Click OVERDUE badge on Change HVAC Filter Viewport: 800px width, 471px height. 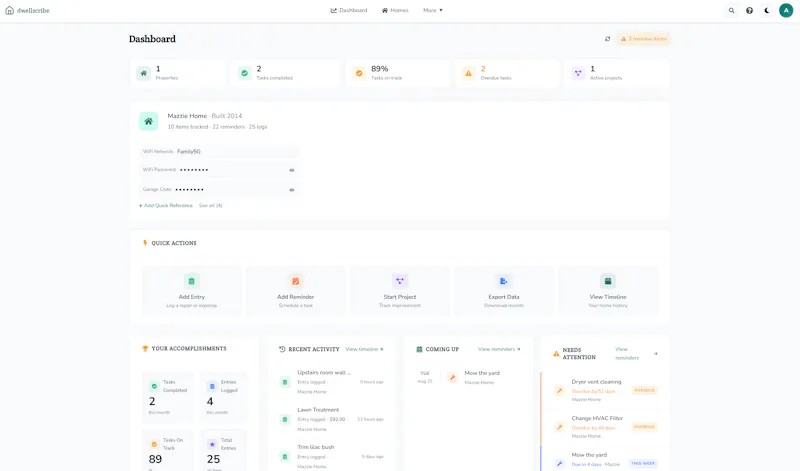pos(644,427)
